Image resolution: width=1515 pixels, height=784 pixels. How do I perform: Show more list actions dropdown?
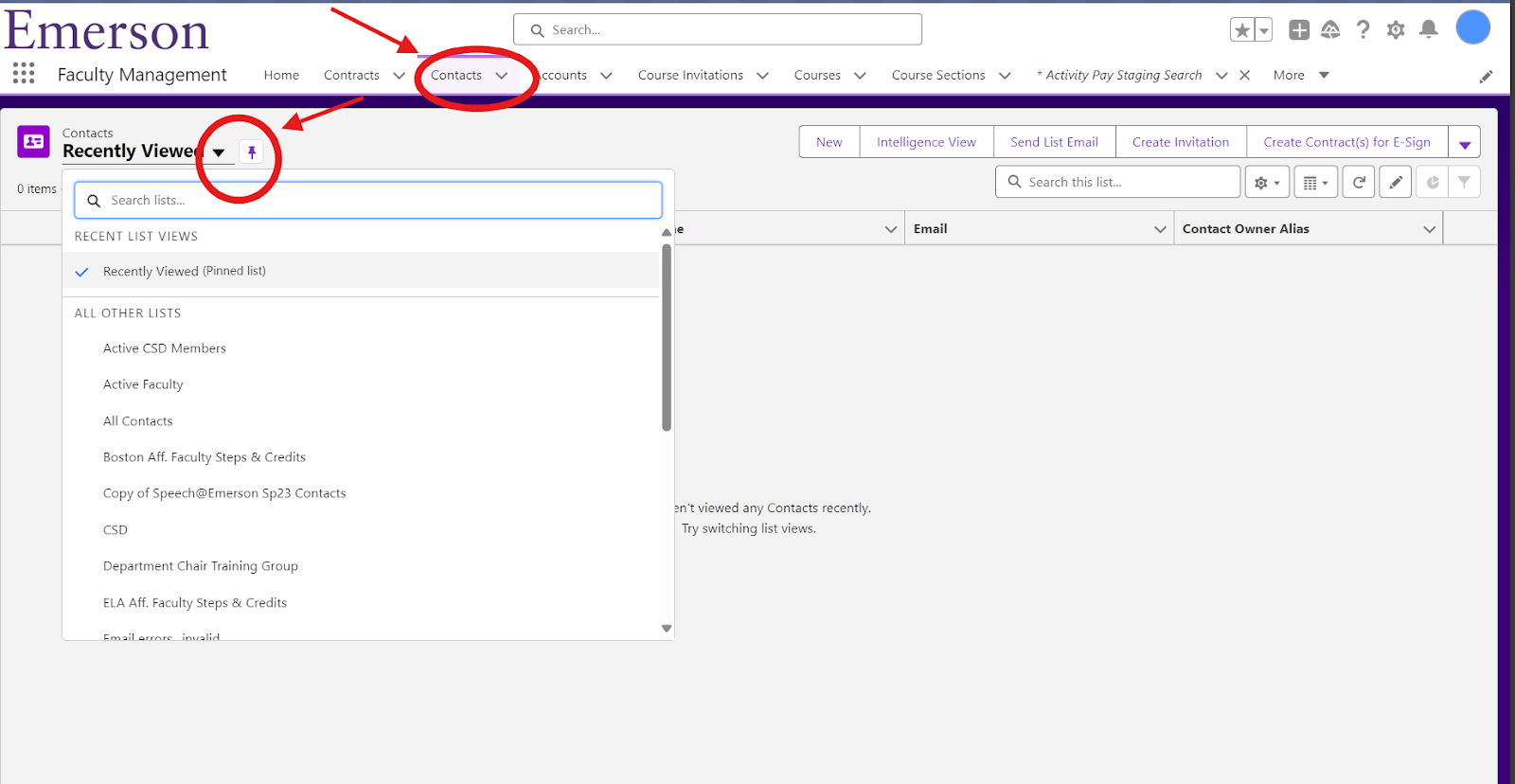click(1465, 143)
